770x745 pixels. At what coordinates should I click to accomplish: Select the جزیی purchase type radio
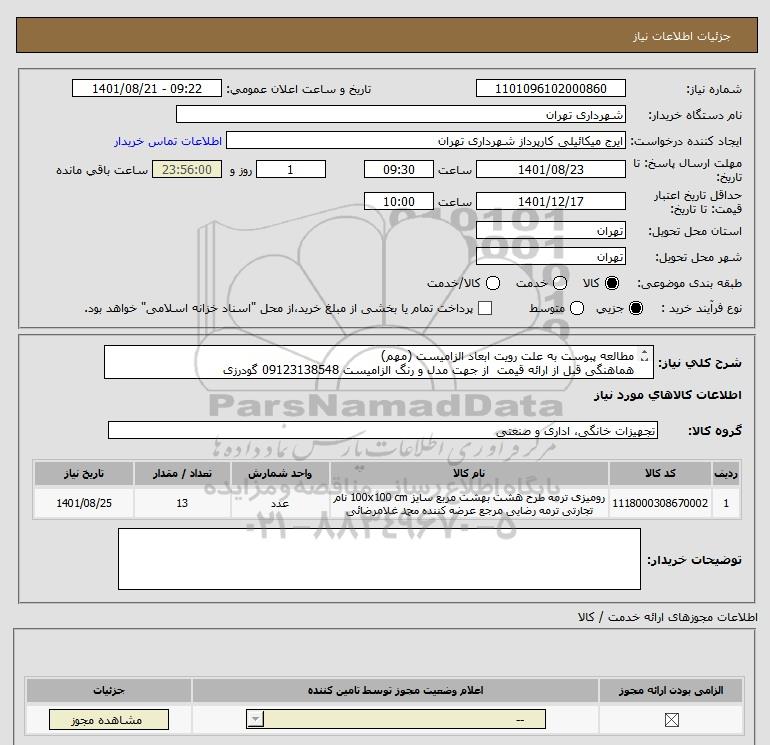[635, 308]
